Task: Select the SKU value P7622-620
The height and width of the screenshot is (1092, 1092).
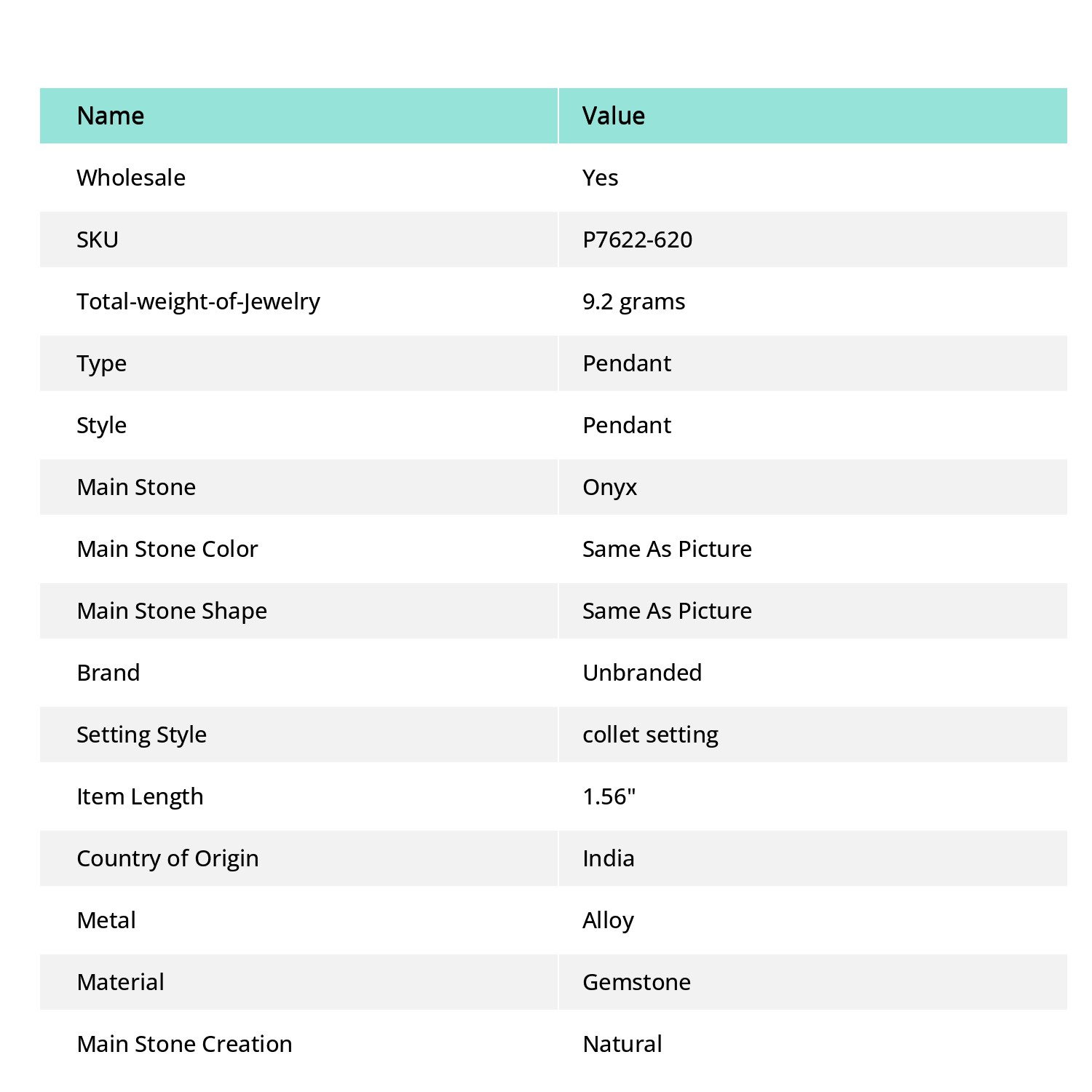Action: [637, 240]
